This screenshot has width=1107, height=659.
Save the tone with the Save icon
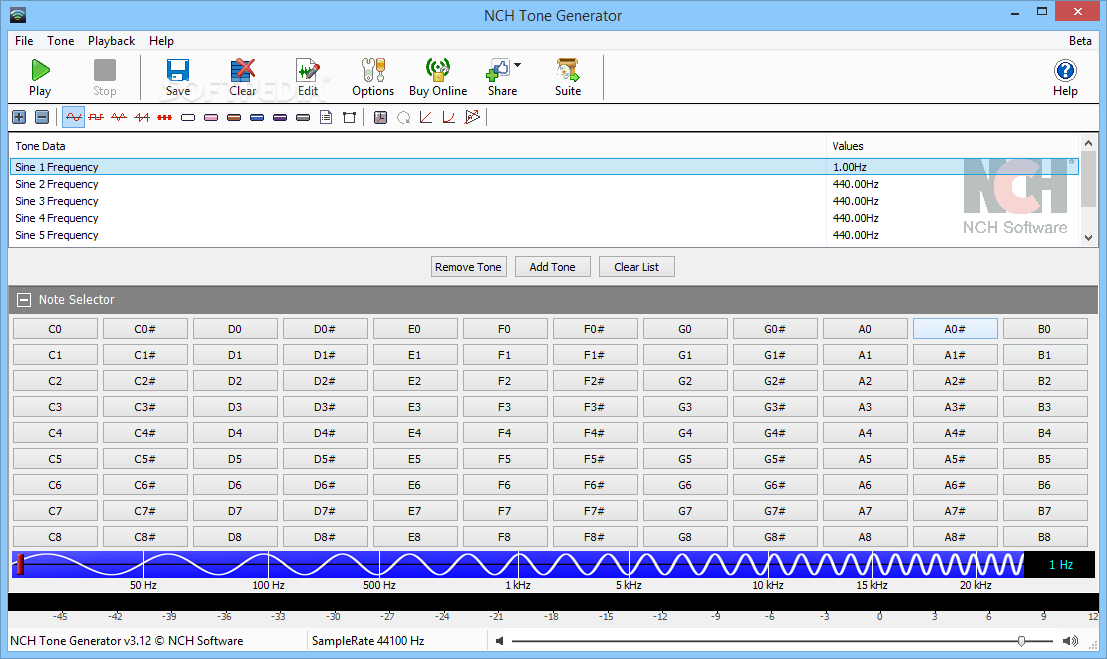click(178, 77)
